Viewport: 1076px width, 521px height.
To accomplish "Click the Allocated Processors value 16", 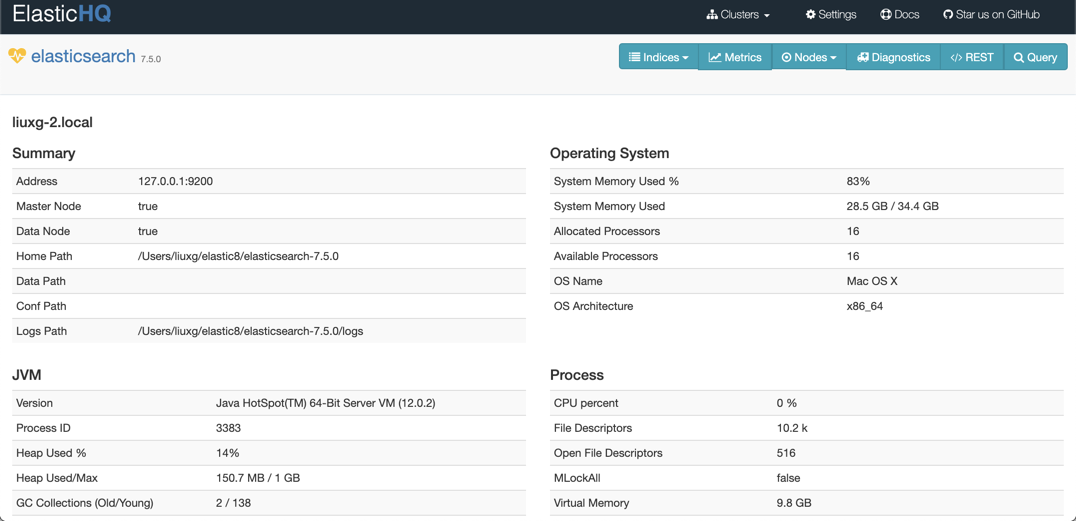I will click(853, 231).
